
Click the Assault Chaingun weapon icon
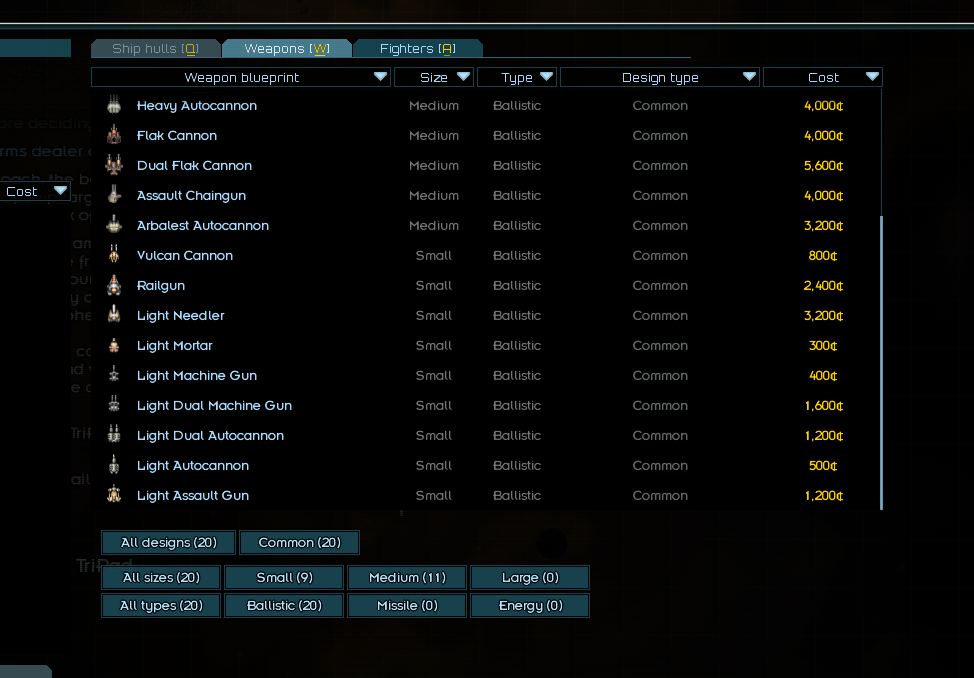click(114, 195)
